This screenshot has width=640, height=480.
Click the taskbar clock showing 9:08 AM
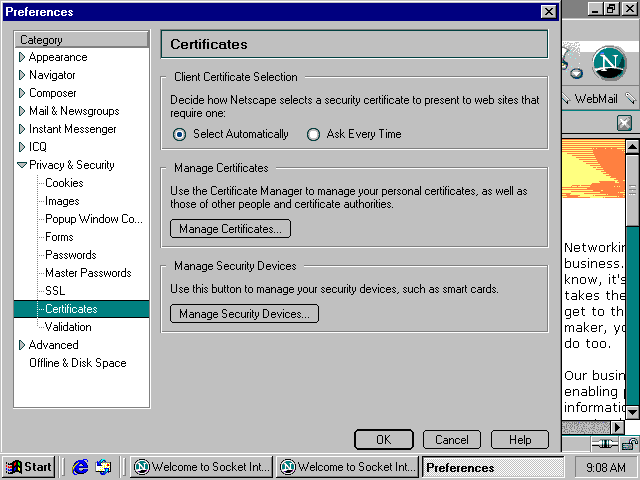pos(606,467)
